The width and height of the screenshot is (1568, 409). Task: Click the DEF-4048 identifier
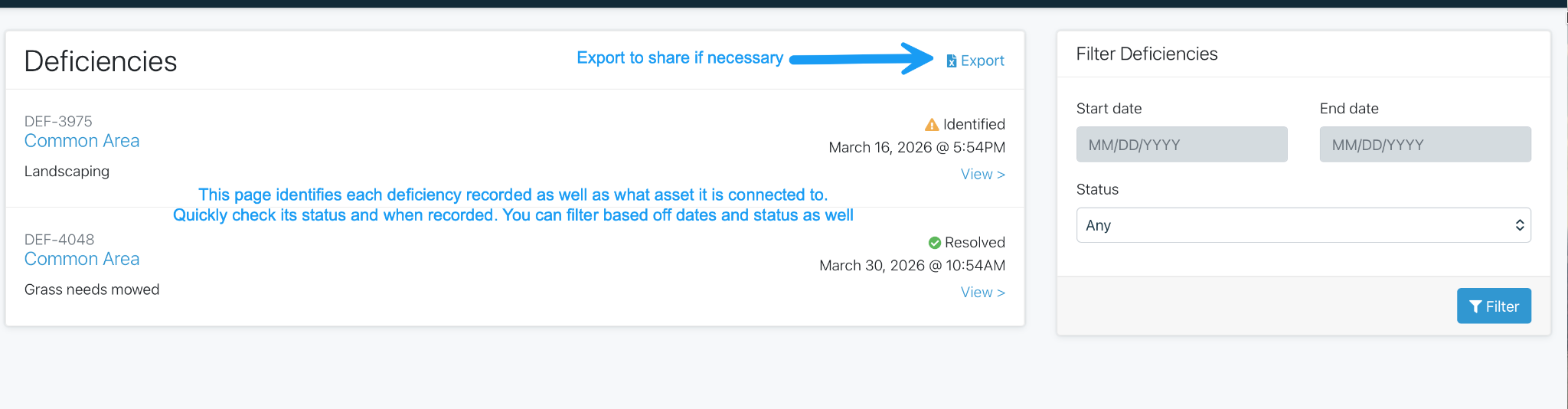click(59, 240)
